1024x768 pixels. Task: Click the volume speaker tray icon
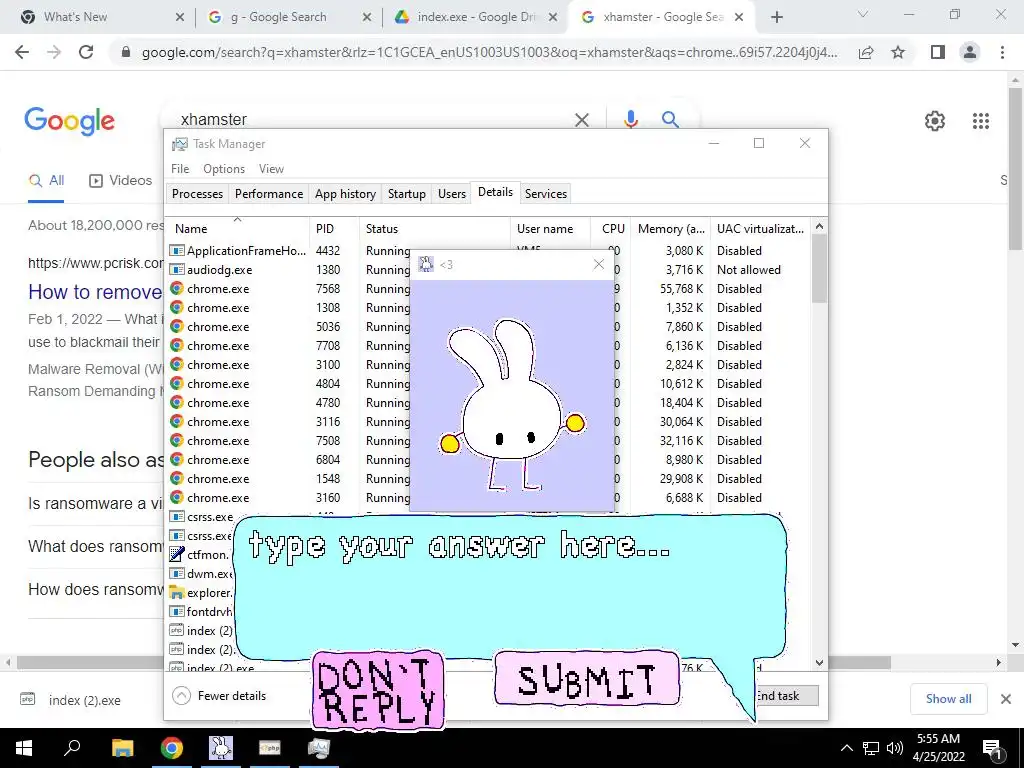coord(895,748)
